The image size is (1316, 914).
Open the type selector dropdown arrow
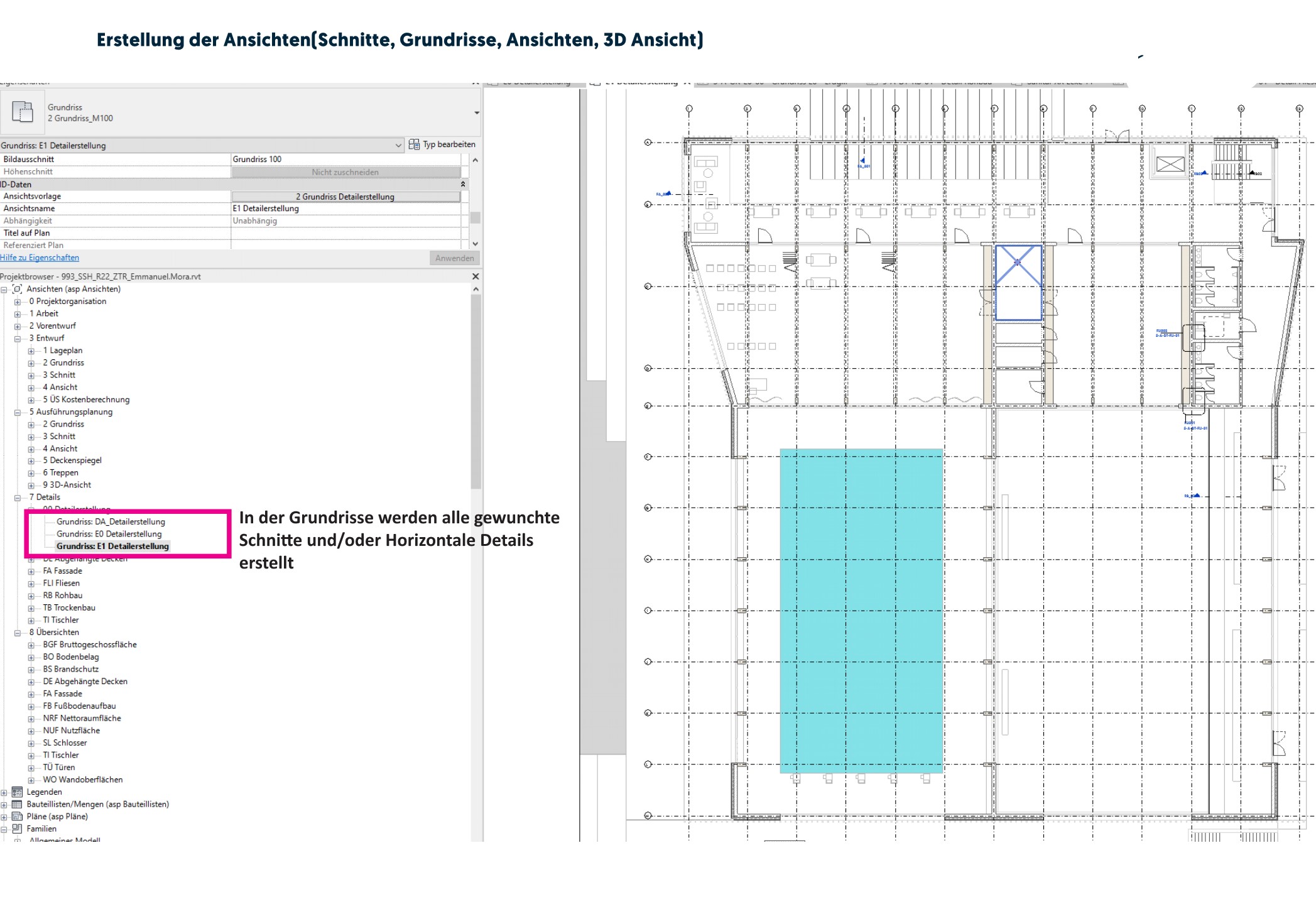point(477,113)
